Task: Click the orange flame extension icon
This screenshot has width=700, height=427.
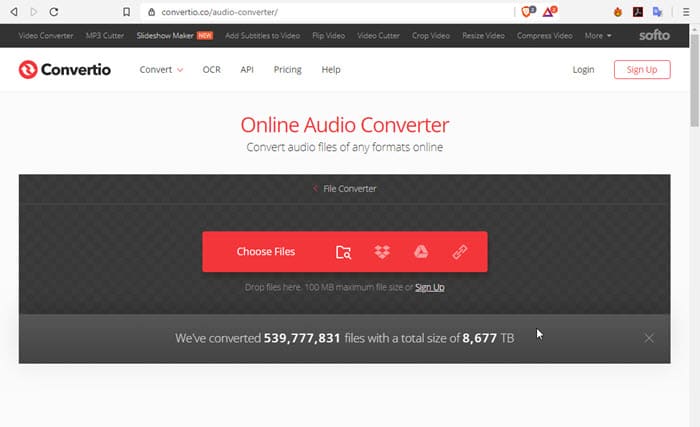Action: point(618,12)
